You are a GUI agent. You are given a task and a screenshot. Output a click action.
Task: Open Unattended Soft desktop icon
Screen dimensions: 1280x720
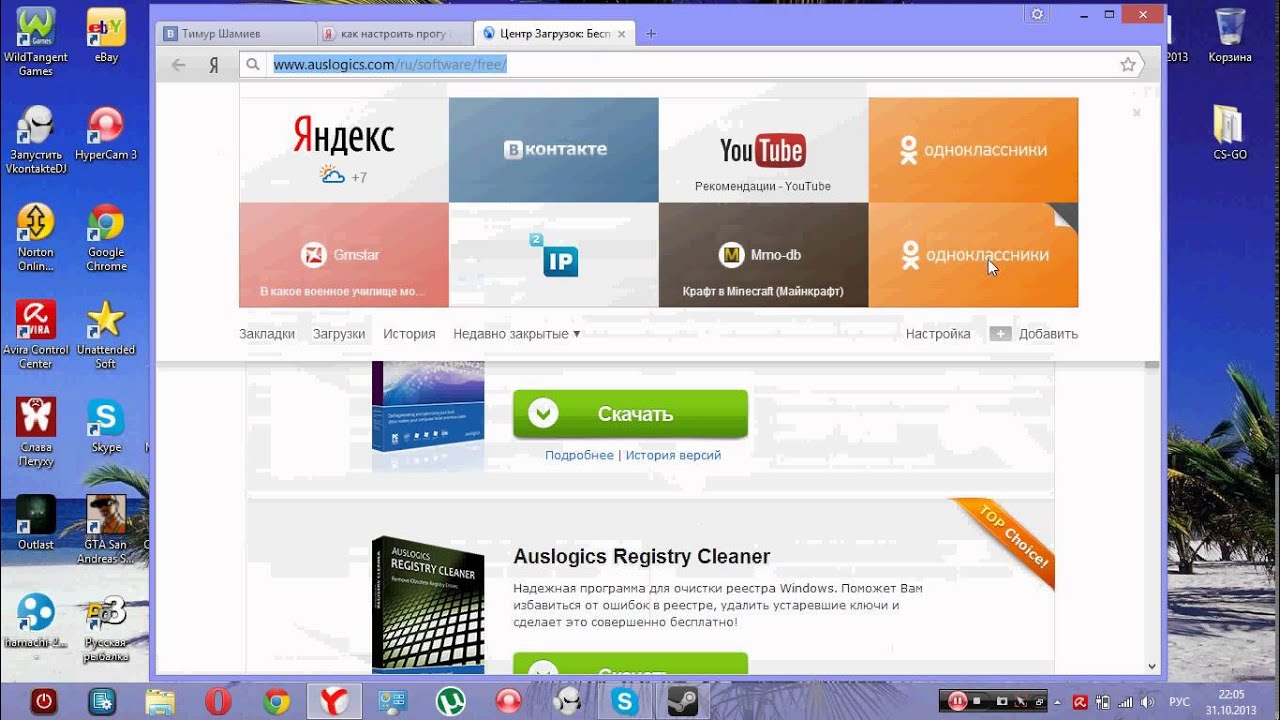point(106,335)
